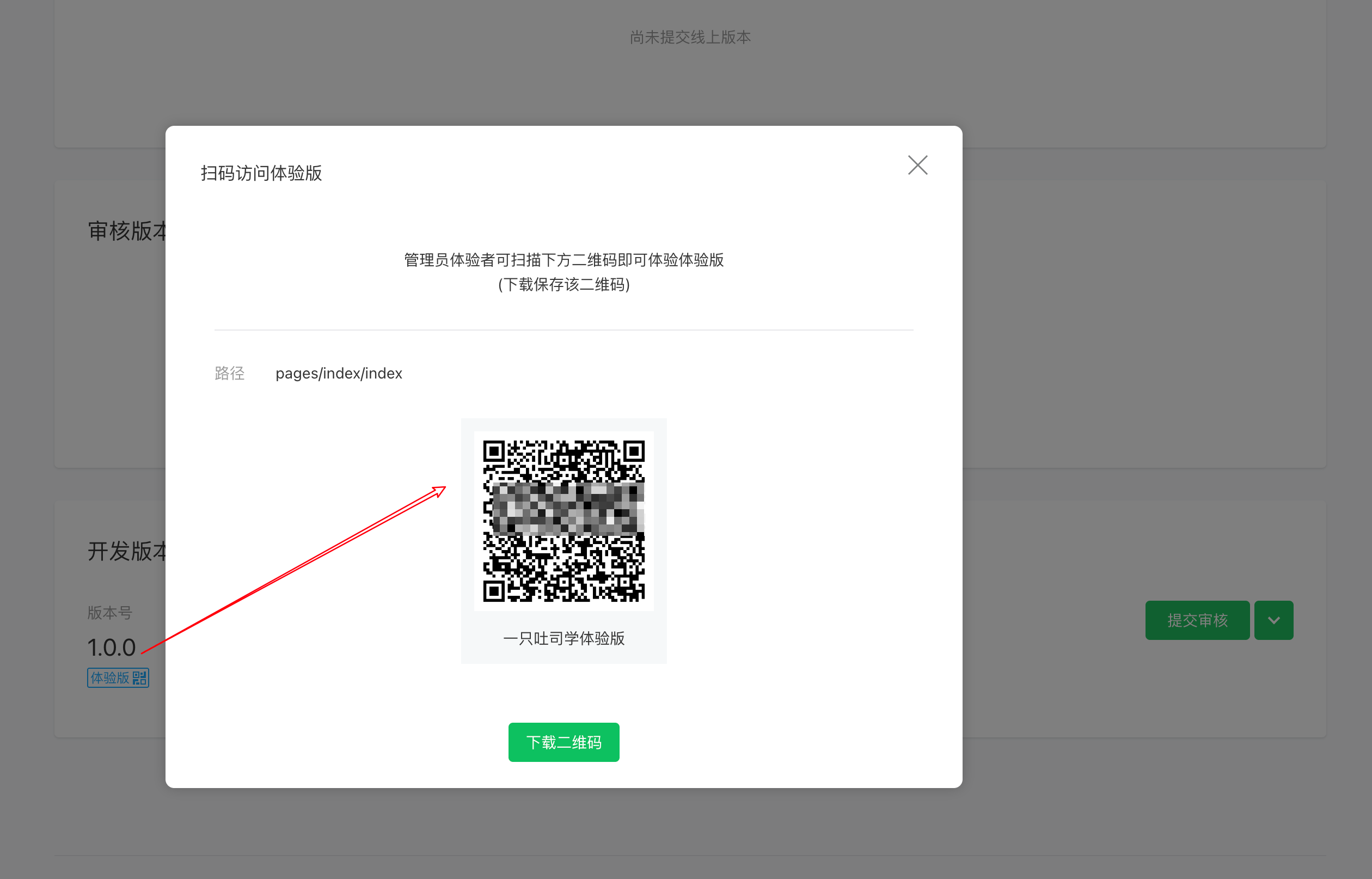
Task: Expand the dropdown arrow beside 提交审核
Action: point(1274,620)
